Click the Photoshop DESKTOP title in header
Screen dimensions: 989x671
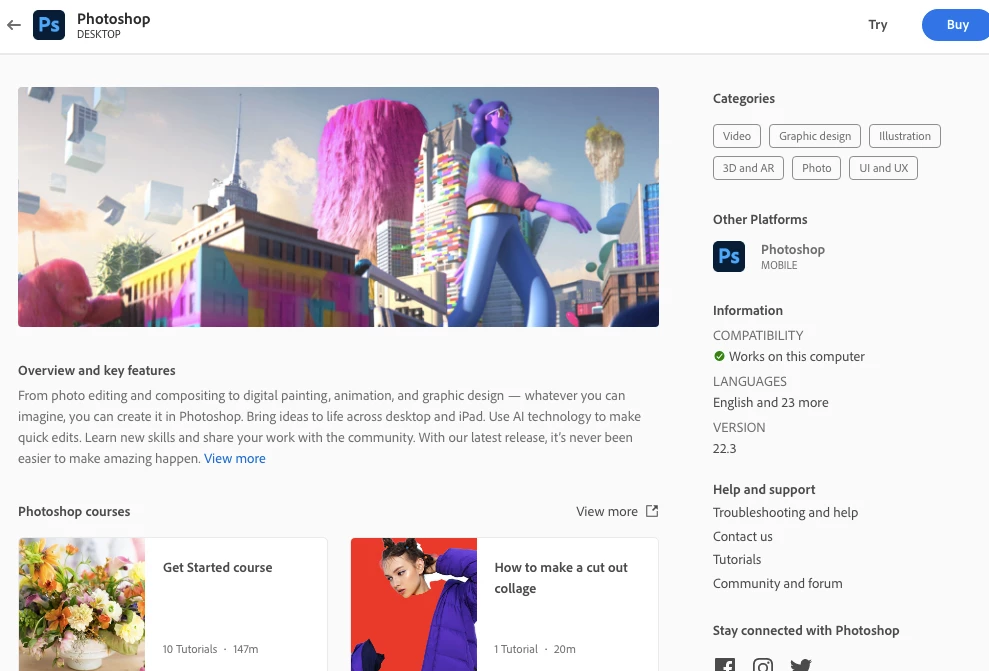click(x=114, y=25)
